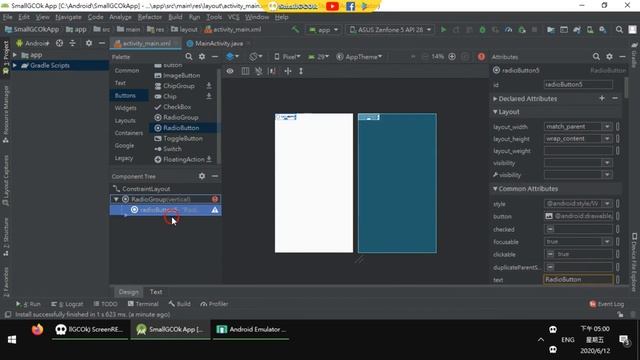This screenshot has width=640, height=360.
Task: Choose ASUS Zenfone 5 API 28 device
Action: pos(390,30)
